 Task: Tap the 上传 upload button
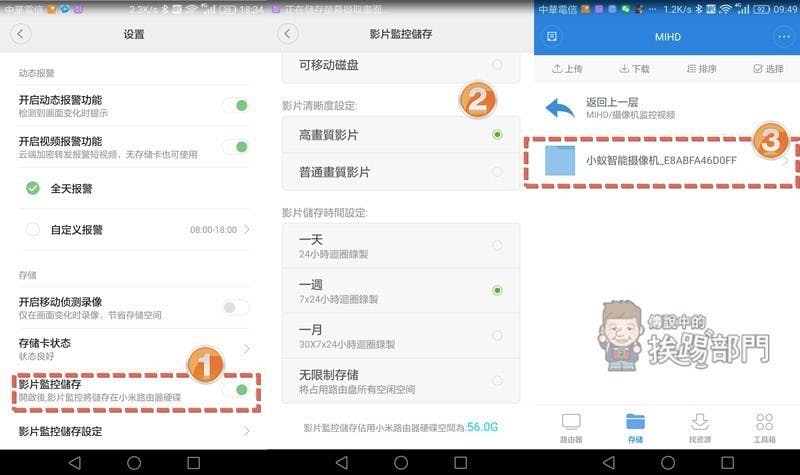click(x=567, y=68)
